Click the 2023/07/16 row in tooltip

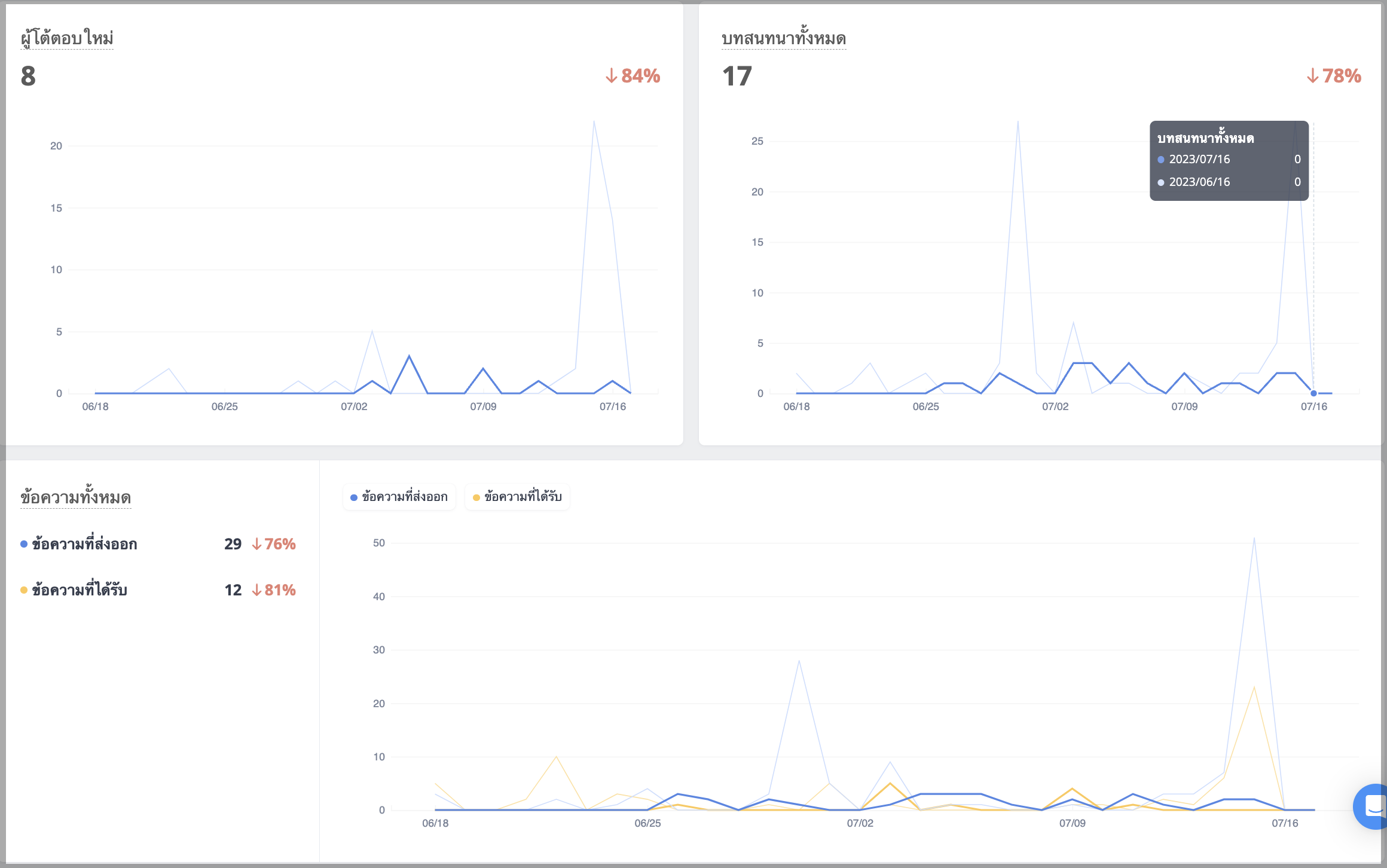click(x=1229, y=160)
